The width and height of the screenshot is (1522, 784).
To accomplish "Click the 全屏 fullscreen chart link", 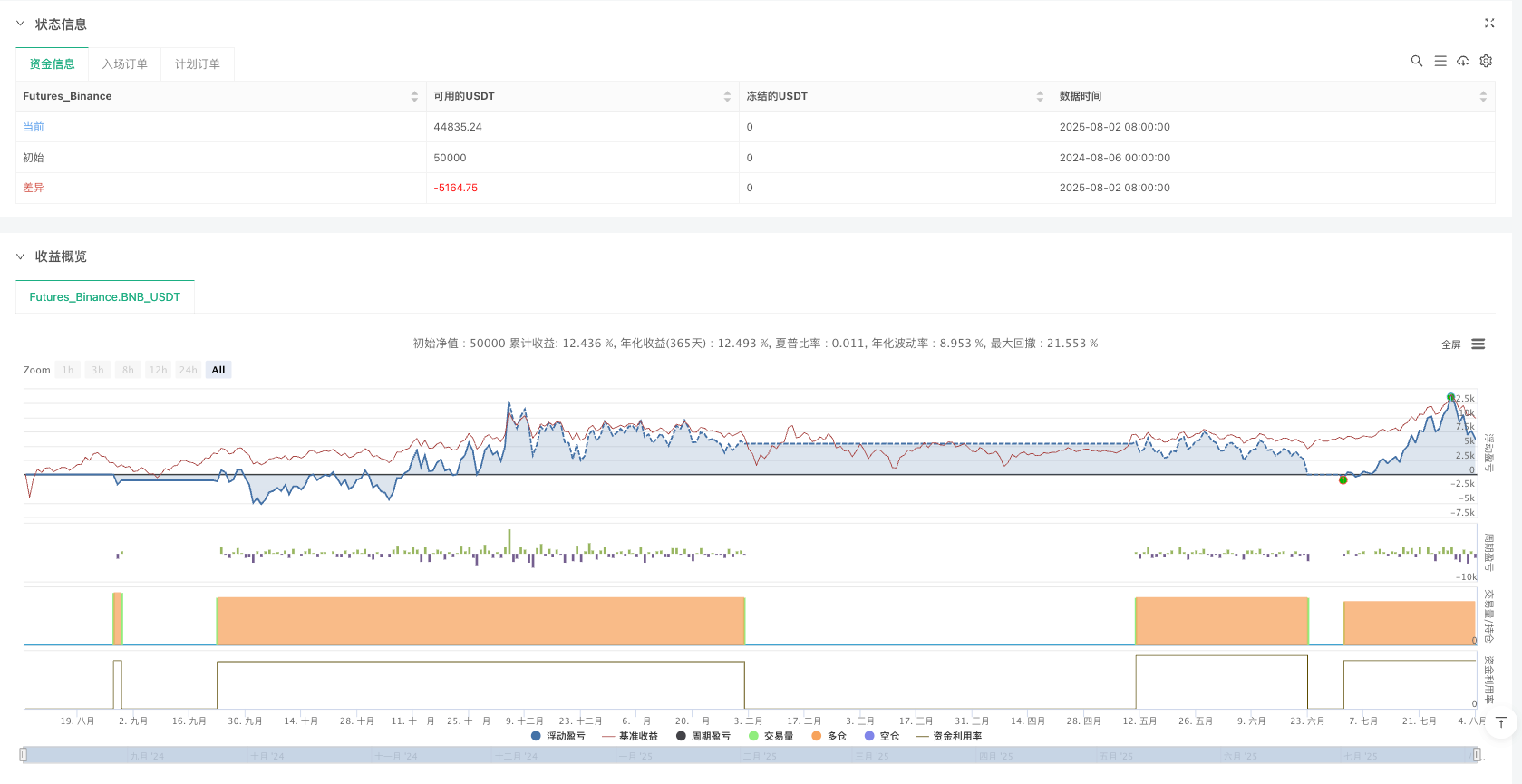I will [x=1450, y=344].
